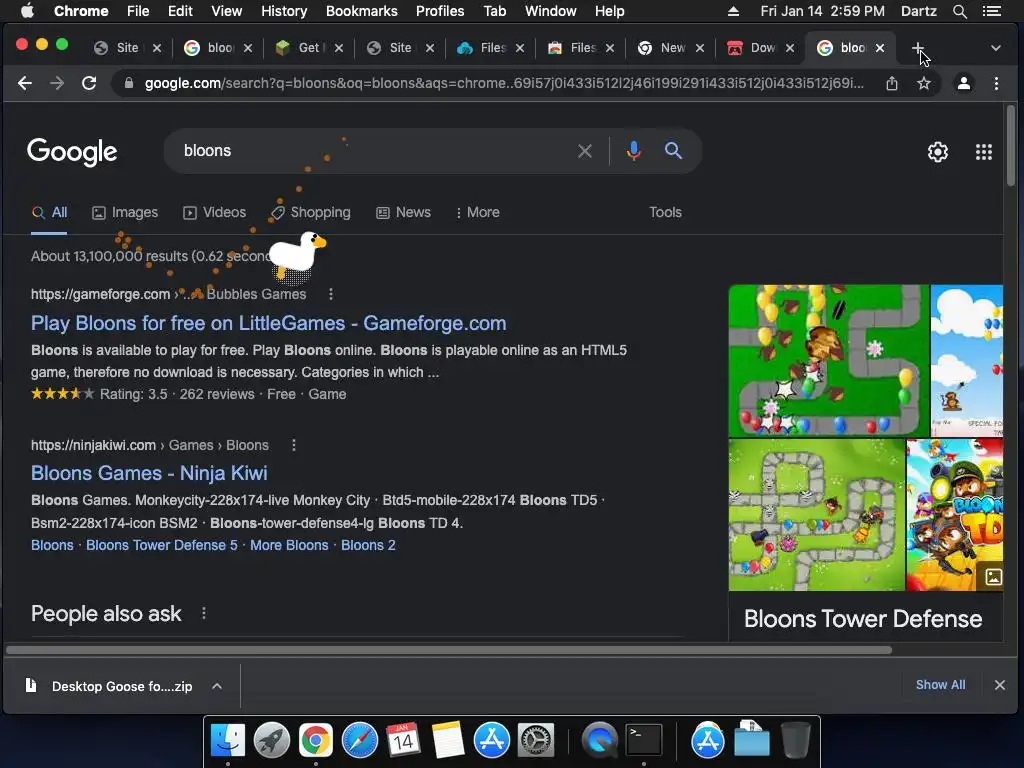Switch to the Shopping results tab
1024x768 pixels.
311,212
